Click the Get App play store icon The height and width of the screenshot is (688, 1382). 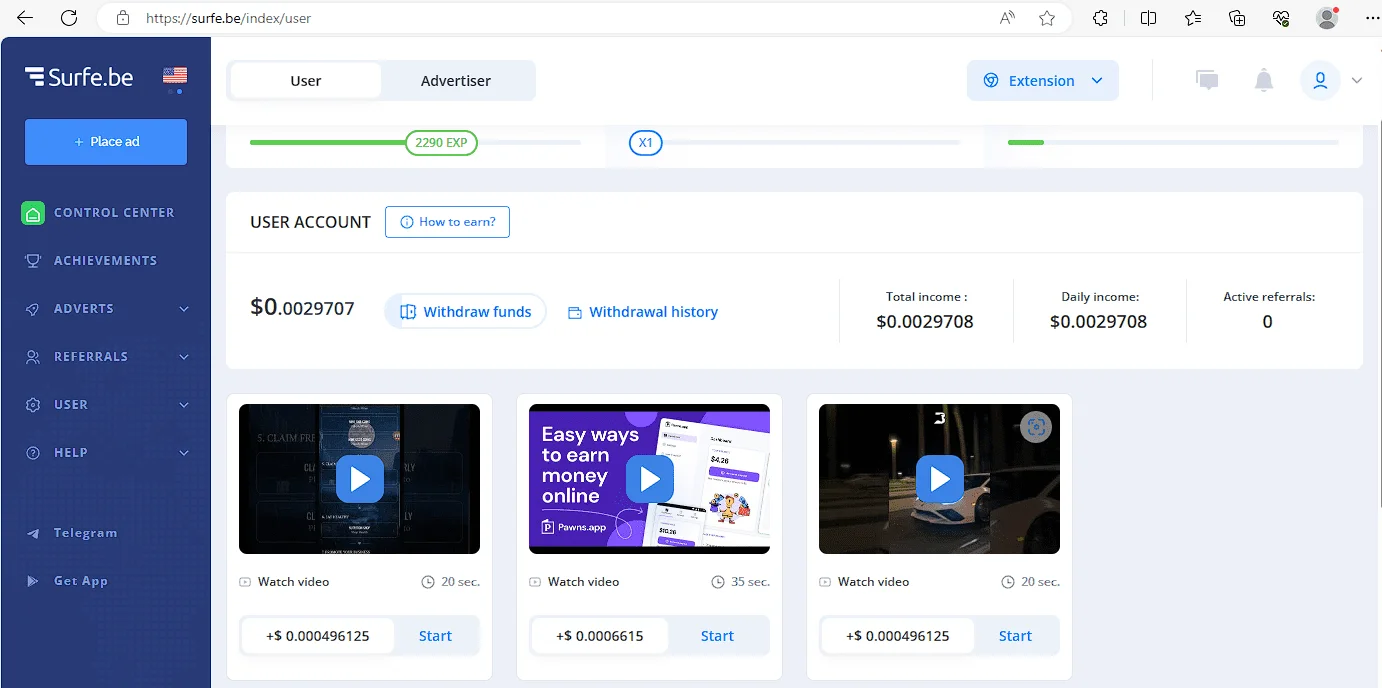[33, 581]
